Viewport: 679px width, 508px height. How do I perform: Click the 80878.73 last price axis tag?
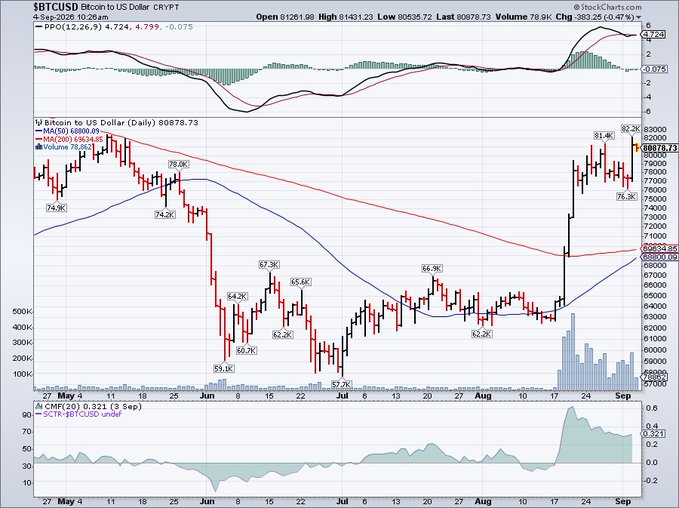click(660, 148)
